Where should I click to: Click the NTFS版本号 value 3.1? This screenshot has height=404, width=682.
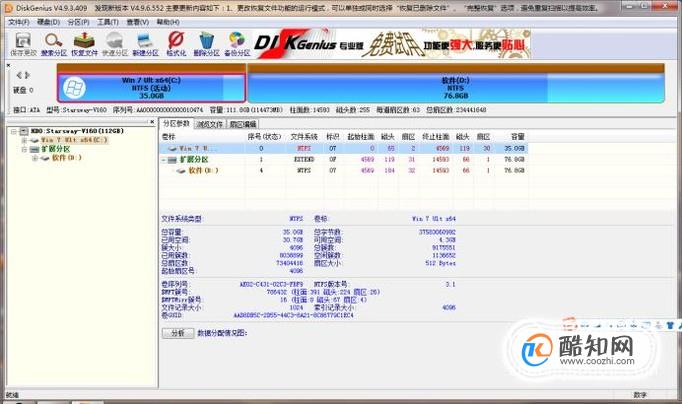click(x=451, y=284)
